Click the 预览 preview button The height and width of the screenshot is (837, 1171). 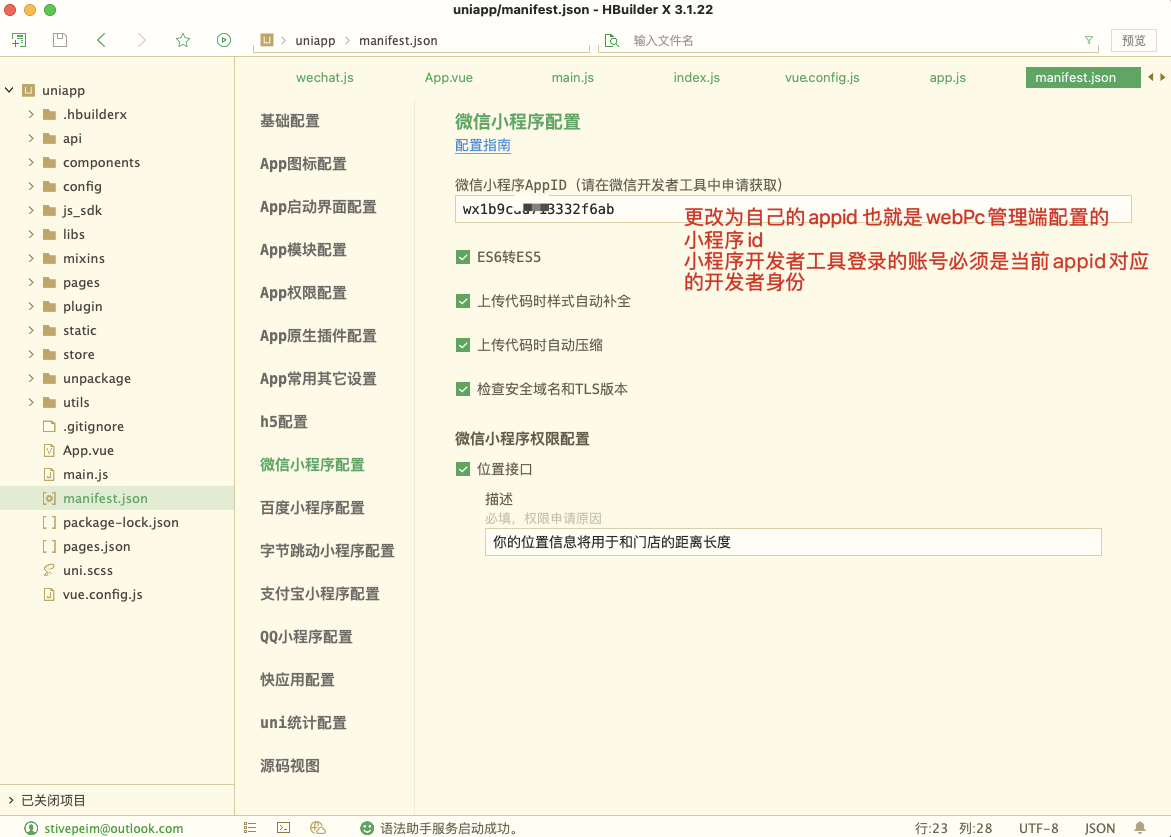click(1134, 40)
